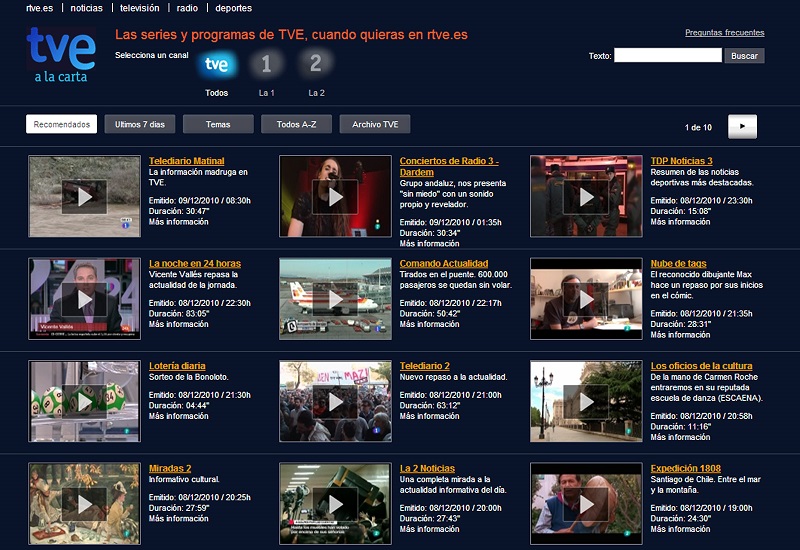Viewport: 800px width, 550px height.
Task: Open the Lotería diaria title link
Action: coord(177,366)
